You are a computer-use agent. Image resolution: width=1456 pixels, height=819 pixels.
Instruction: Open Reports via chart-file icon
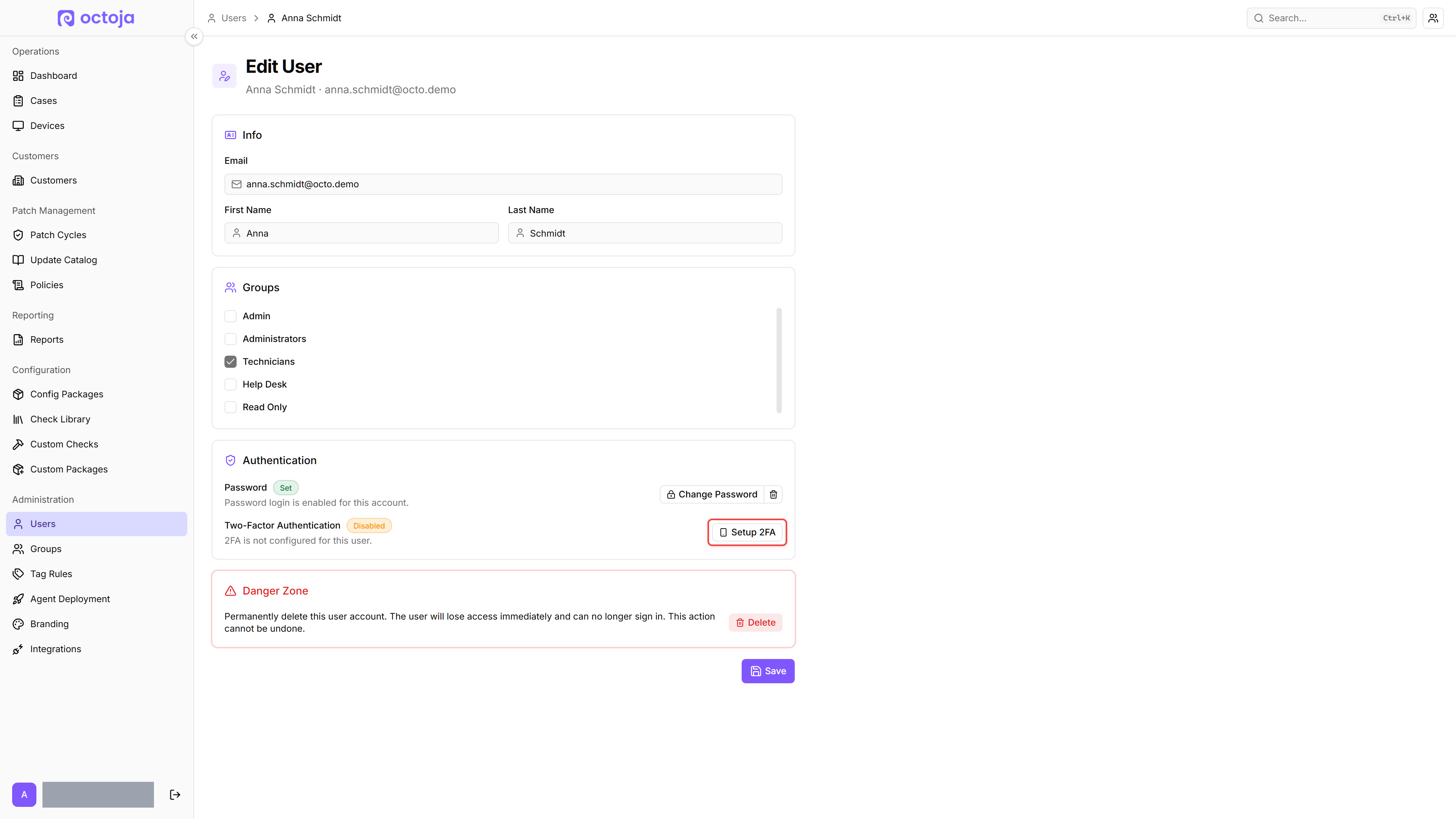pos(18,340)
